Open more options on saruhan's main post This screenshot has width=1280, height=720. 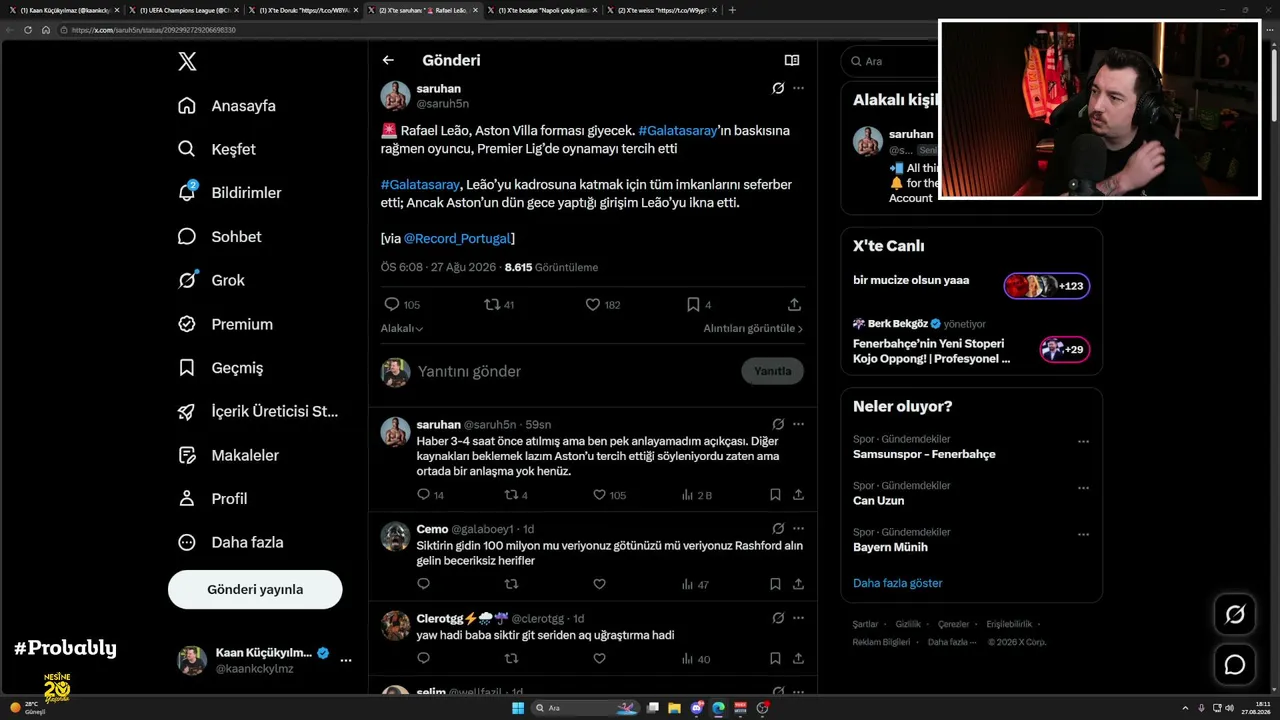click(798, 88)
